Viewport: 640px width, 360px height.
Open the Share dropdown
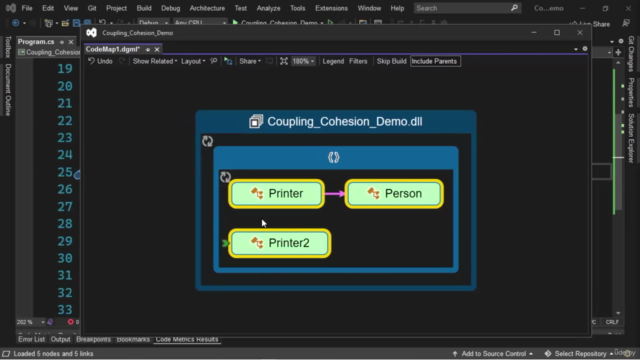[250, 61]
